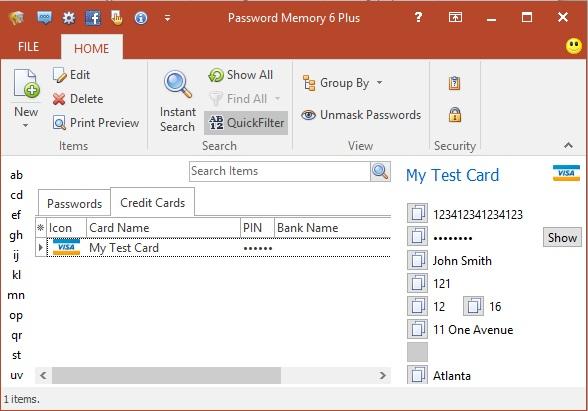
Task: Sort by the PIN column header
Action: pyautogui.click(x=257, y=228)
